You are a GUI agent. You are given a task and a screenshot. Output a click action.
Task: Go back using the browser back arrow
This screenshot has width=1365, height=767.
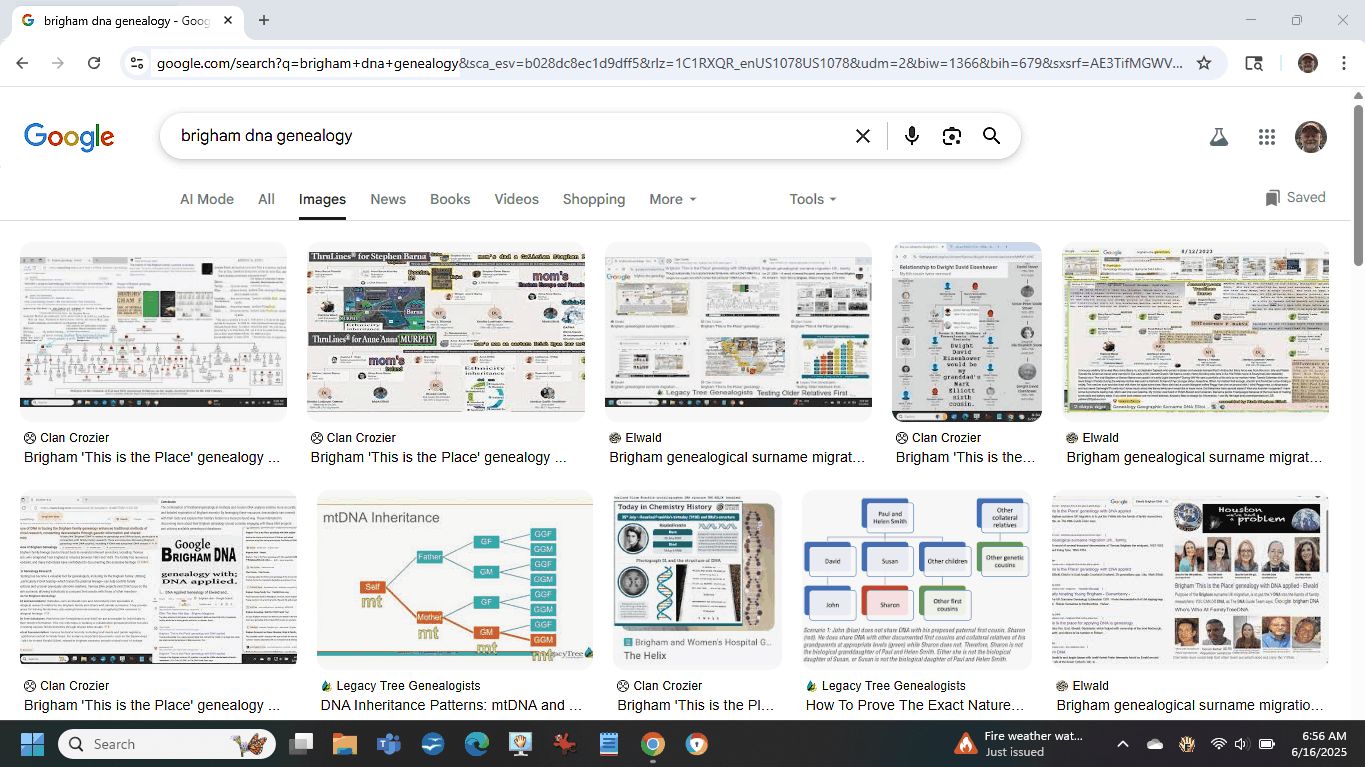click(22, 63)
